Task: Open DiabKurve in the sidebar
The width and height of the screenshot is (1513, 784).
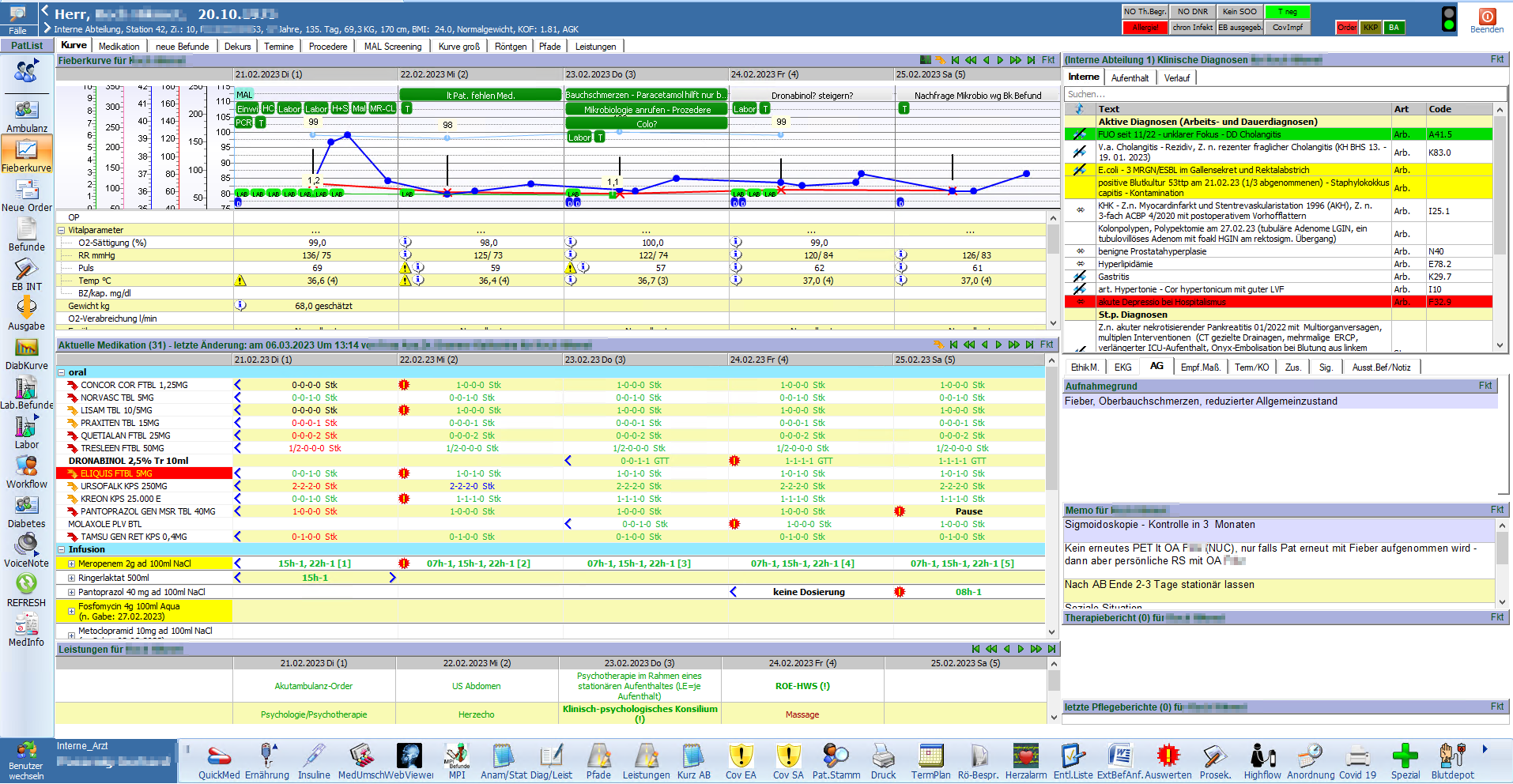Action: pyautogui.click(x=26, y=353)
